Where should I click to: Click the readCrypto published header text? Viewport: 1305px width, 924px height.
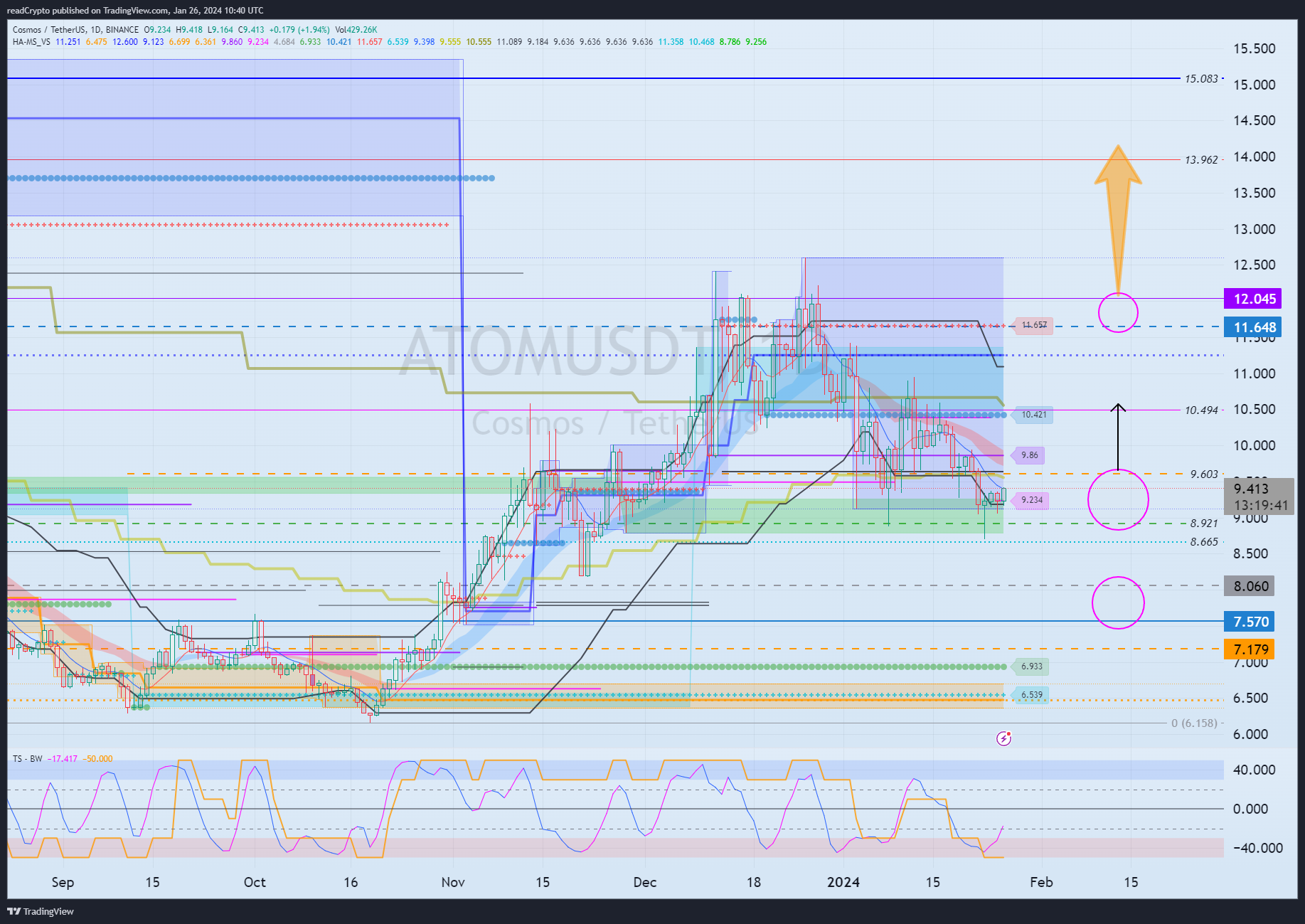(x=135, y=10)
